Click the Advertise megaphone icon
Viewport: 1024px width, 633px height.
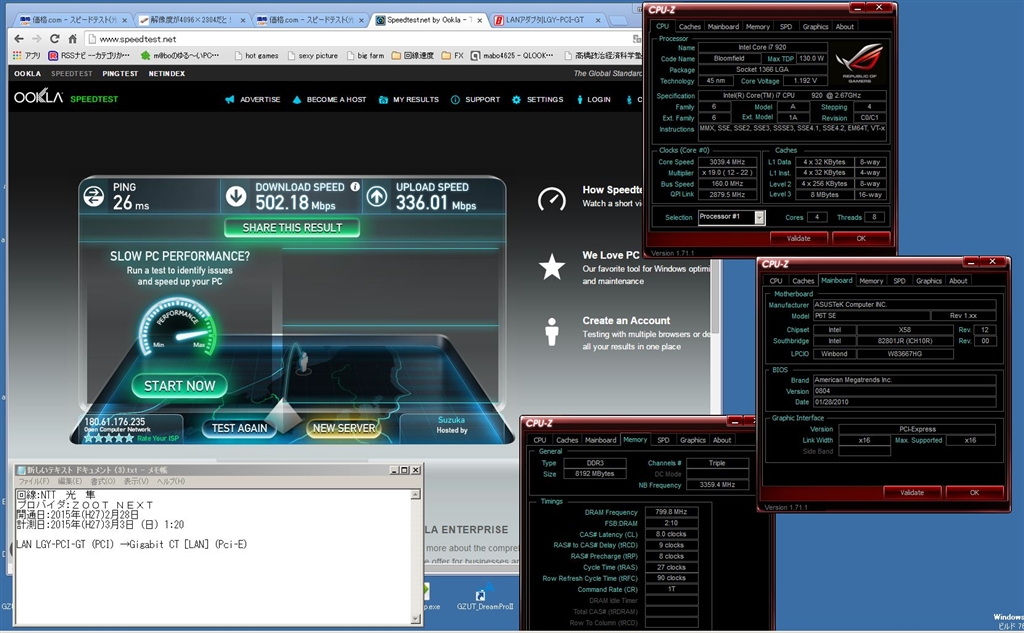(x=229, y=99)
